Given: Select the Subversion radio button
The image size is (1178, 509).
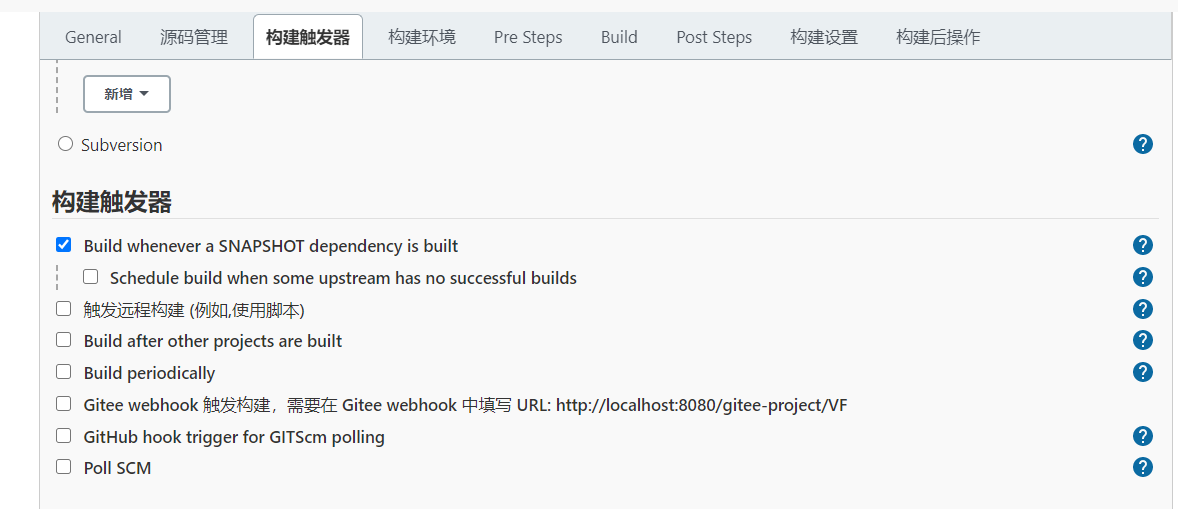Looking at the screenshot, I should click(66, 144).
